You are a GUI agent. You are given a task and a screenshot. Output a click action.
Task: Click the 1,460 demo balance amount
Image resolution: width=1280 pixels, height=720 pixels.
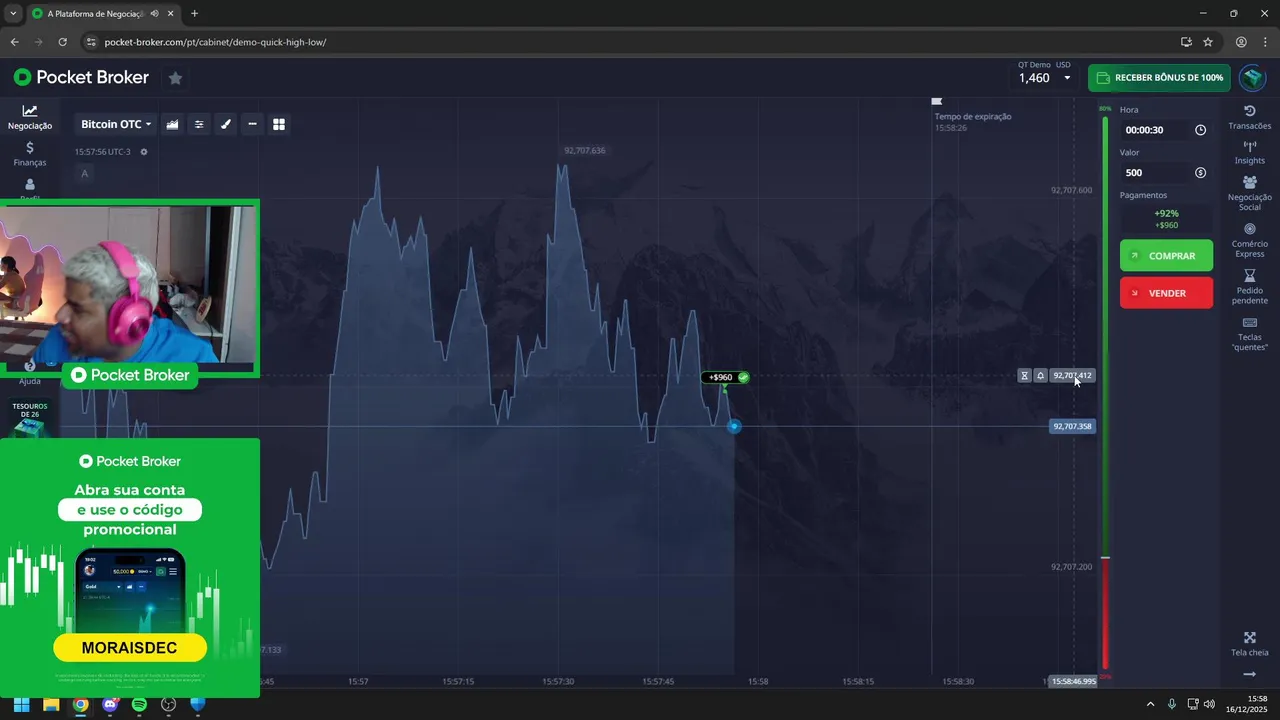point(1034,78)
